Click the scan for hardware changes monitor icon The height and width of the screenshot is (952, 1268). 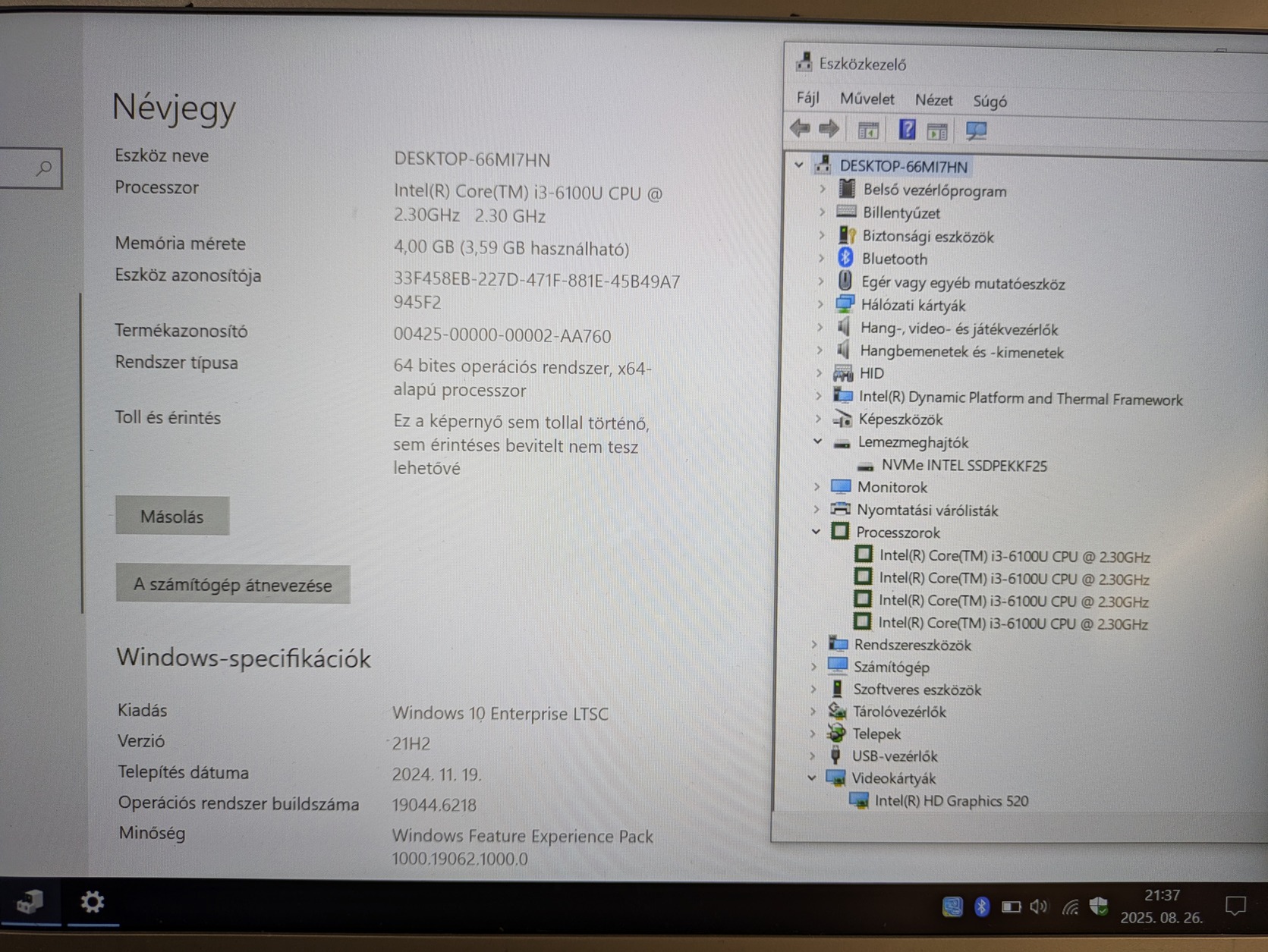click(x=976, y=131)
